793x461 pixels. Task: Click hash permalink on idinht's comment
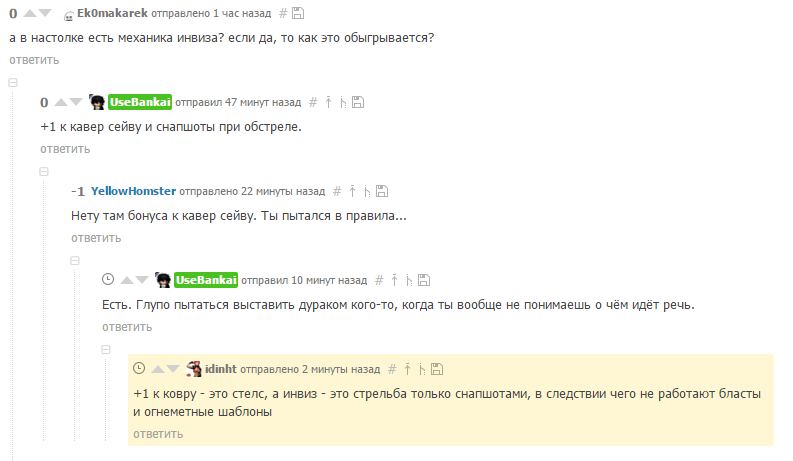[x=392, y=370]
